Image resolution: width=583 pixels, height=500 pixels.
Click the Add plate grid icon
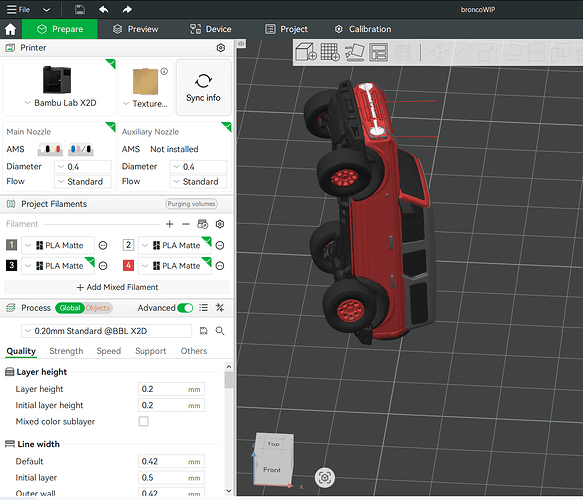(x=330, y=52)
